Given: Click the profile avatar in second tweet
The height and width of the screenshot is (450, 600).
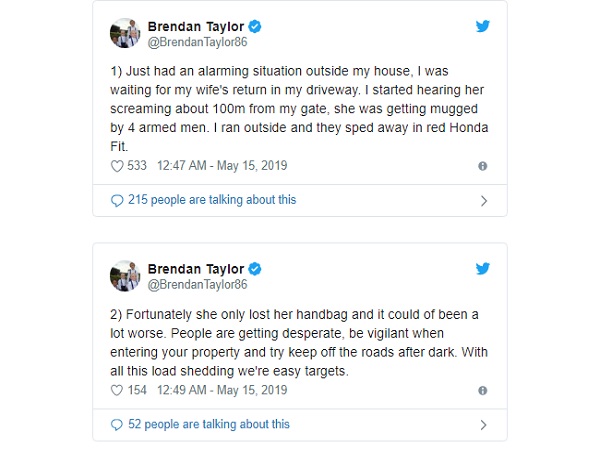Looking at the screenshot, I should click(123, 276).
